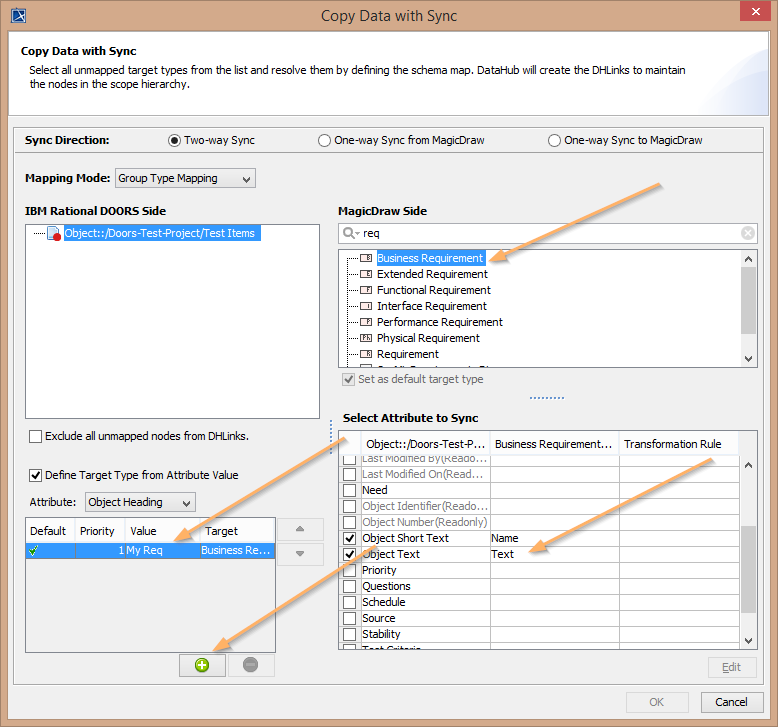Click MagicDraw type list scroll-down arrow
The height and width of the screenshot is (727, 778).
click(x=749, y=359)
